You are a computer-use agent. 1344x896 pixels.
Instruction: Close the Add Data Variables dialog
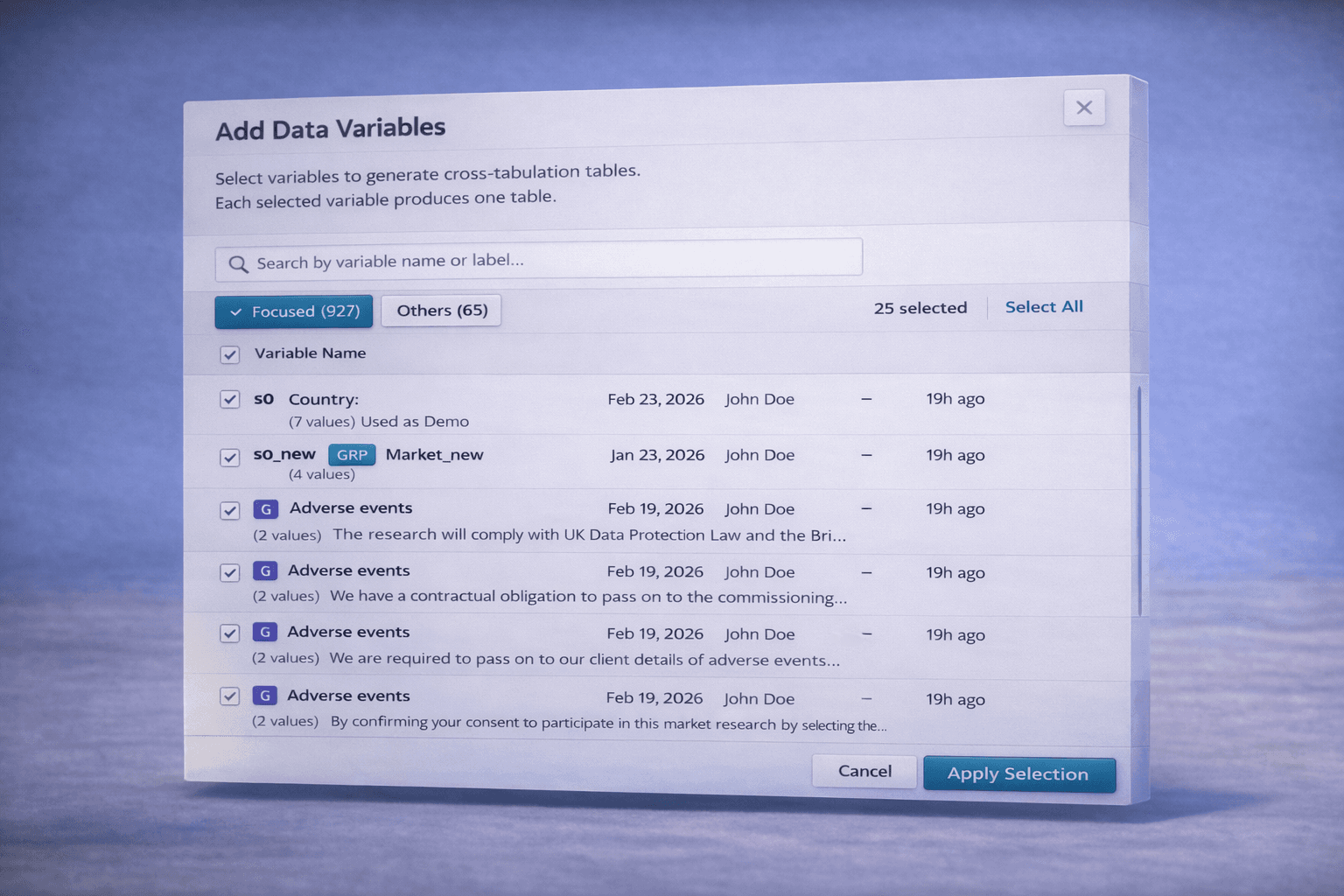click(1084, 108)
